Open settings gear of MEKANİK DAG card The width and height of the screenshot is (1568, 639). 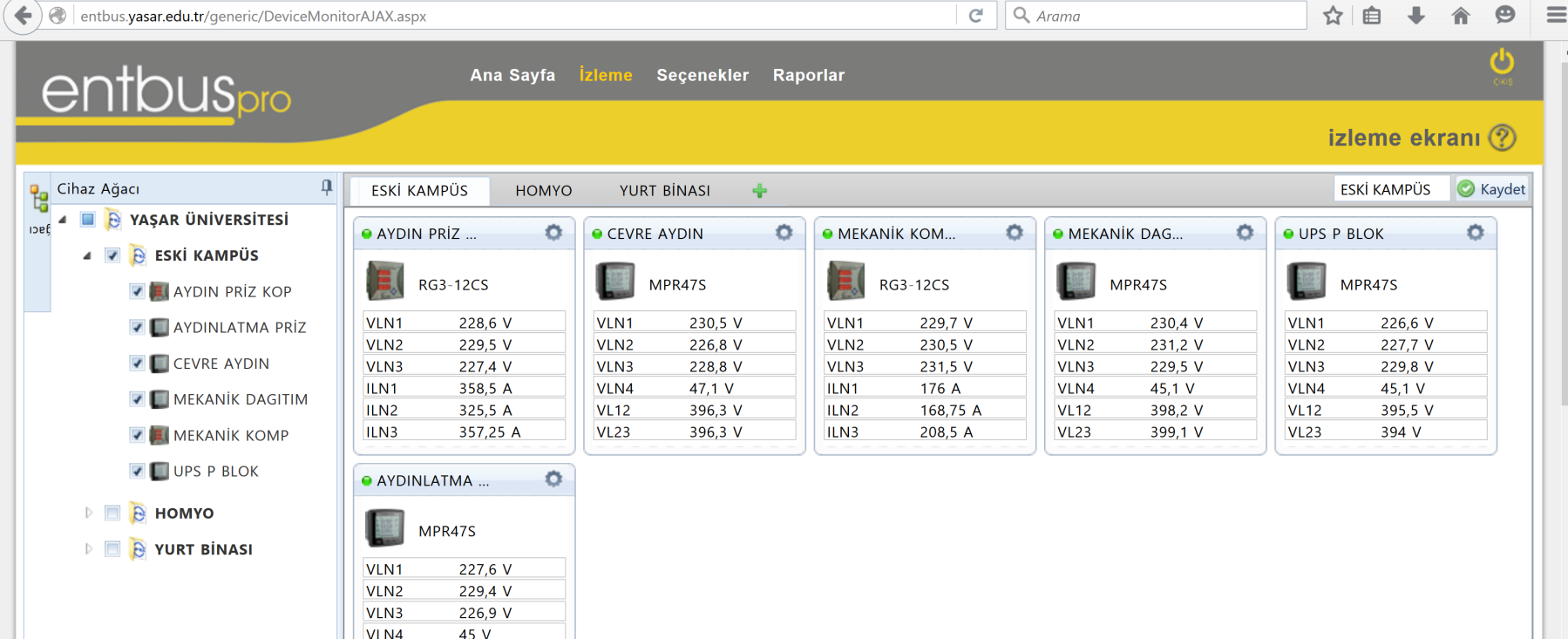click(x=1245, y=233)
